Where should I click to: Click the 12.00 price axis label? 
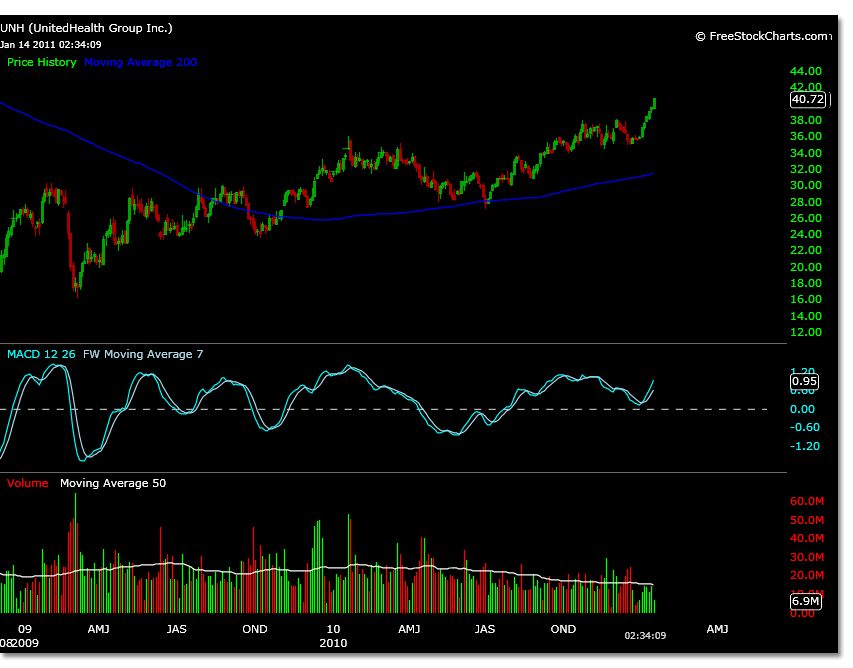click(806, 332)
